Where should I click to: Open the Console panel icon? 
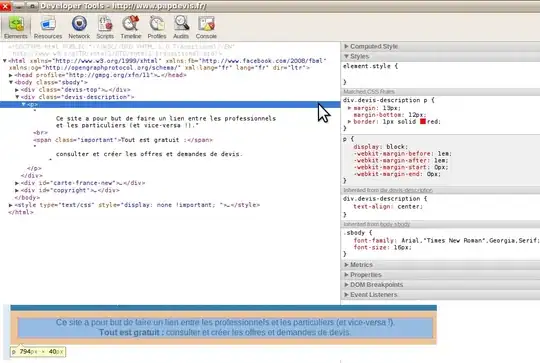coord(206,28)
